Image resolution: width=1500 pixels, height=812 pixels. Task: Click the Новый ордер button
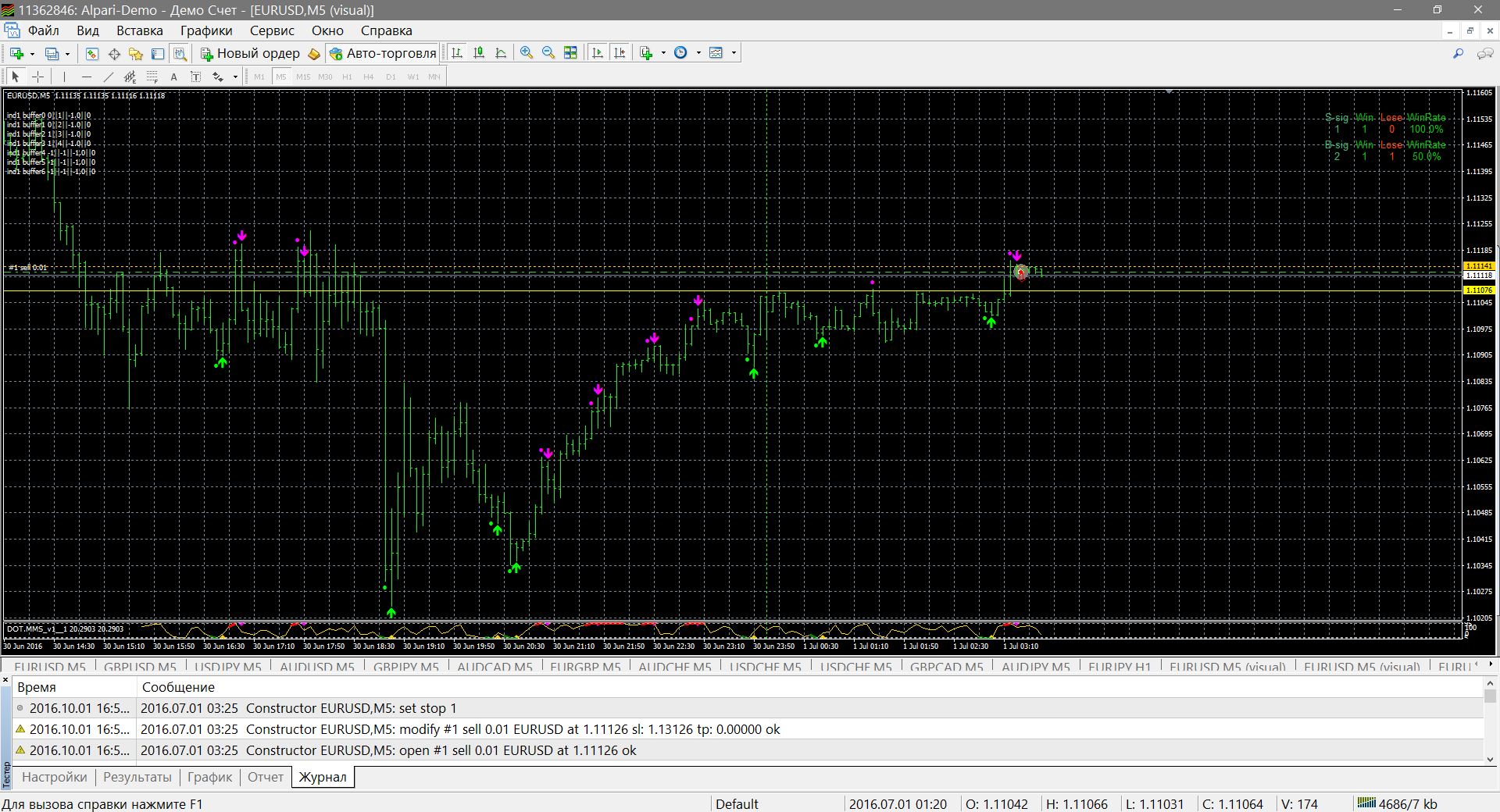250,53
